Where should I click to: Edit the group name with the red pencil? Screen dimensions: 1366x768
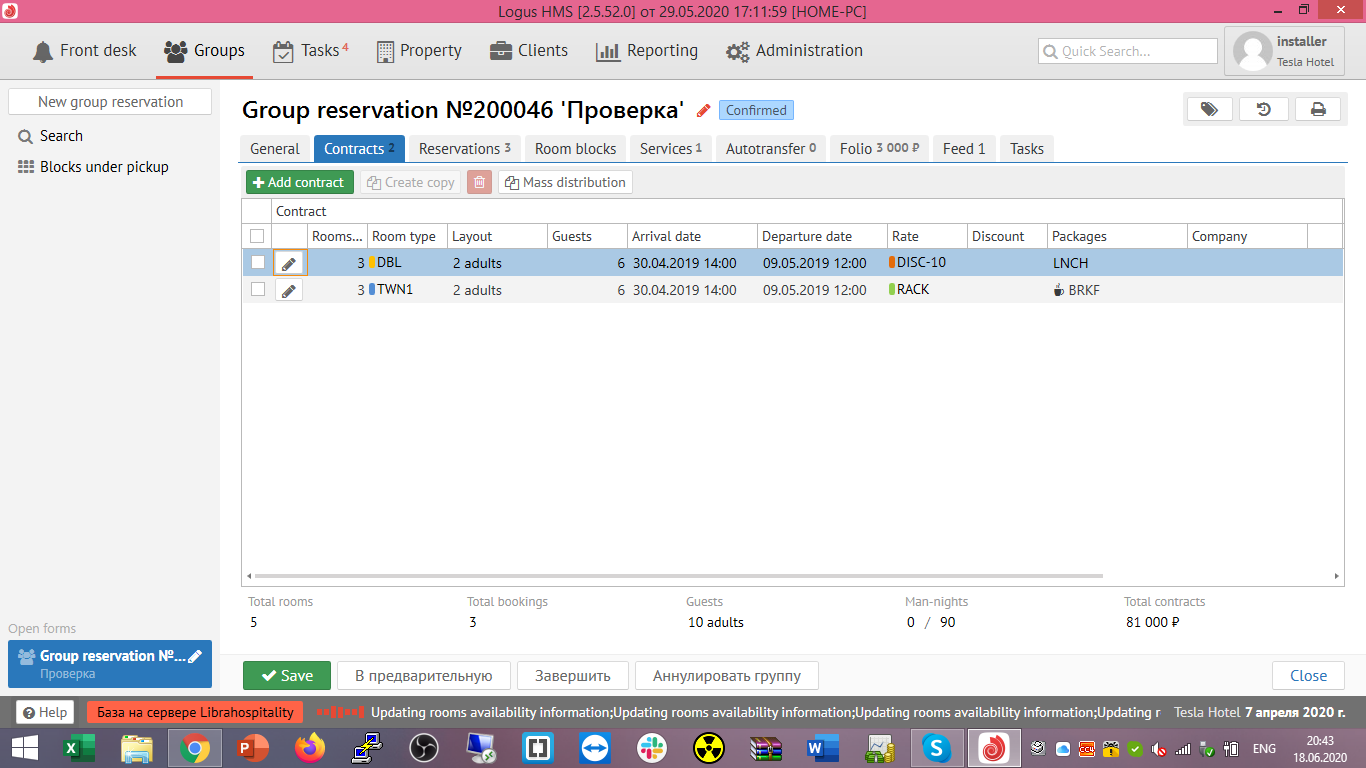(x=704, y=110)
